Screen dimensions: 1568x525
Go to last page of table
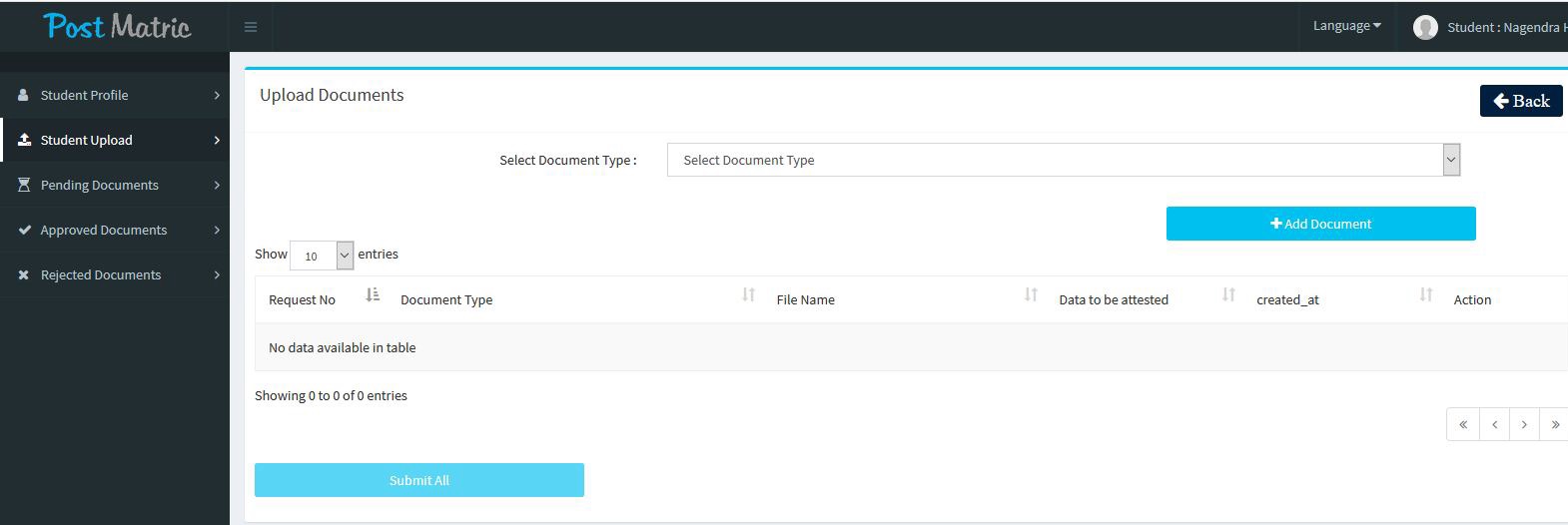coord(1554,424)
